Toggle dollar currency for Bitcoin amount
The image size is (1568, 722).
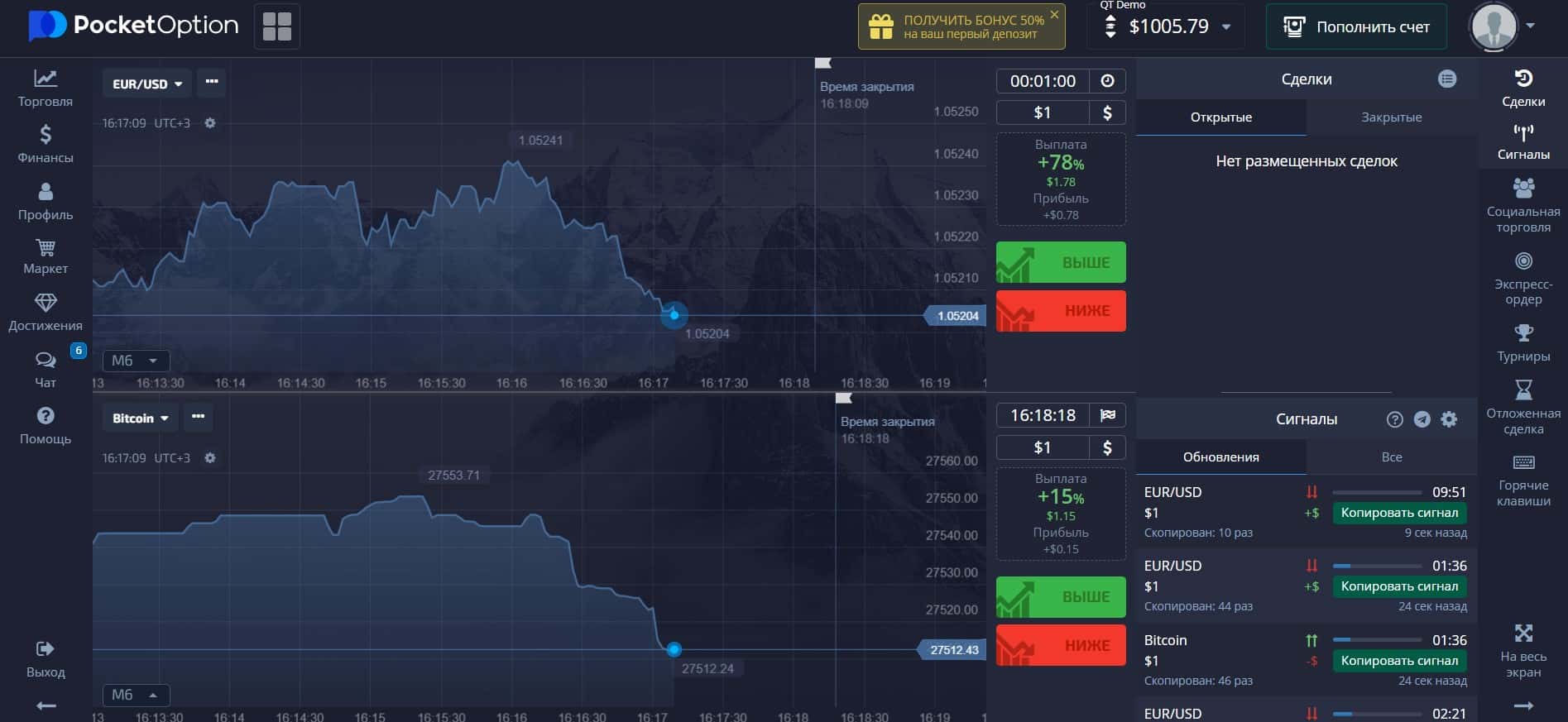(x=1107, y=447)
